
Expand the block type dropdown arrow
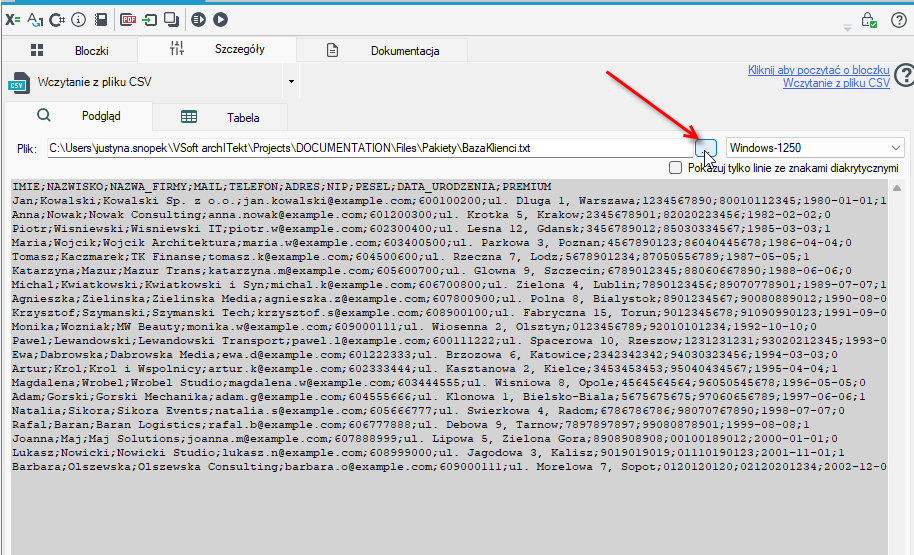291,82
